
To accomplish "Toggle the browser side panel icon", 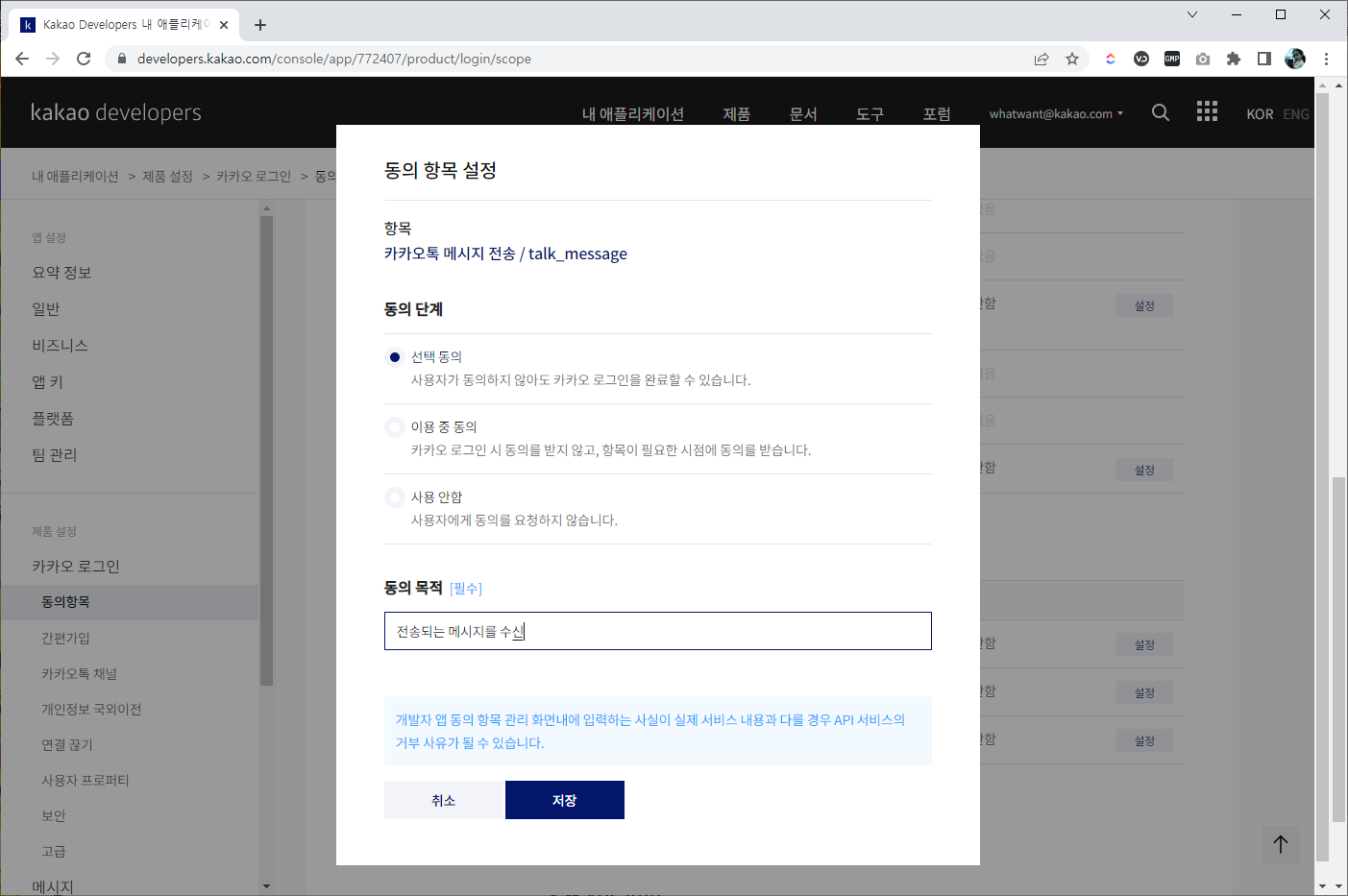I will point(1264,59).
